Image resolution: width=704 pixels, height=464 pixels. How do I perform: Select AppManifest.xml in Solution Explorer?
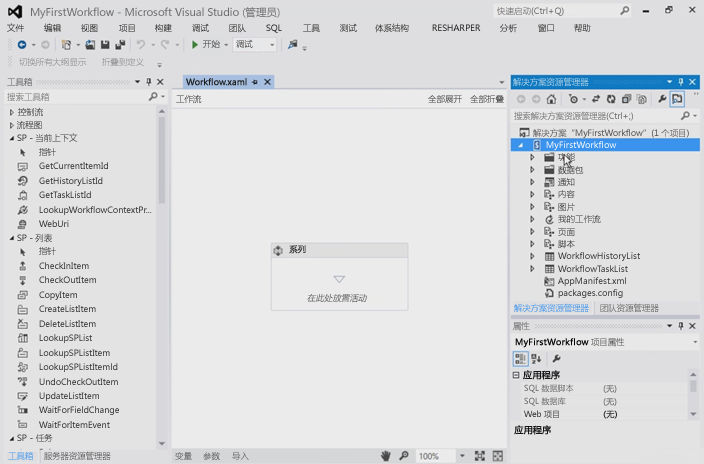592,281
